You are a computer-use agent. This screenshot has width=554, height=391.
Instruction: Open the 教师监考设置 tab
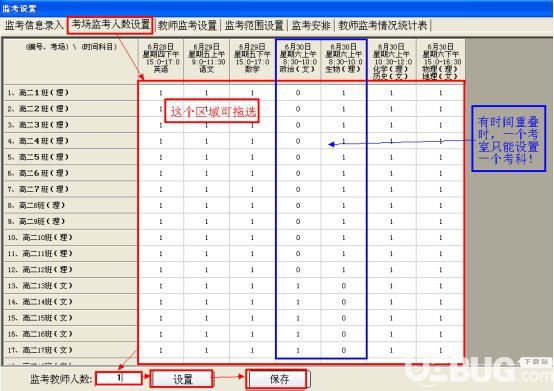point(187,25)
